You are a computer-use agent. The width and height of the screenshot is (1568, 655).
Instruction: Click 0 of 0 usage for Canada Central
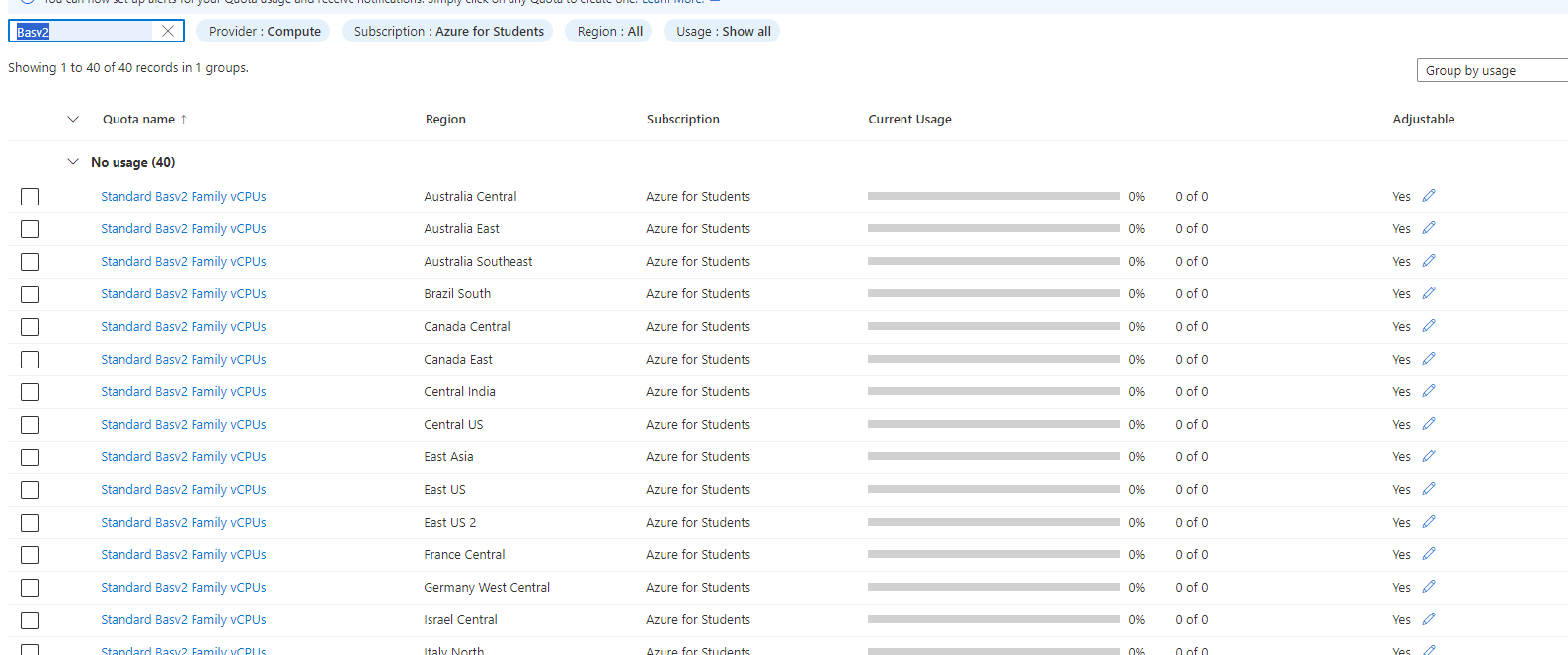coord(1191,327)
